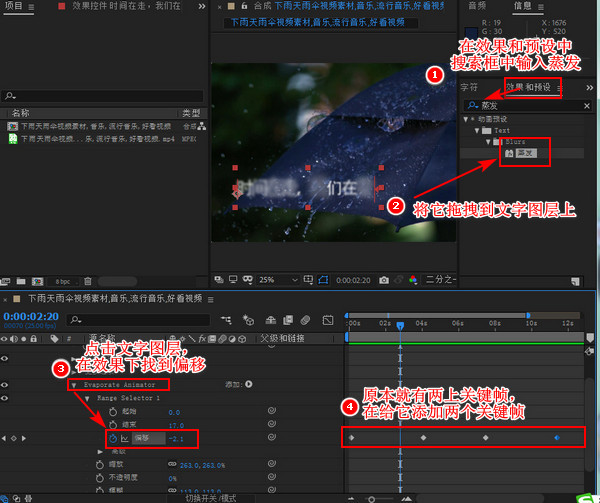The image size is (600, 503).
Task: Toggle hide shy layers icon
Action: point(271,320)
